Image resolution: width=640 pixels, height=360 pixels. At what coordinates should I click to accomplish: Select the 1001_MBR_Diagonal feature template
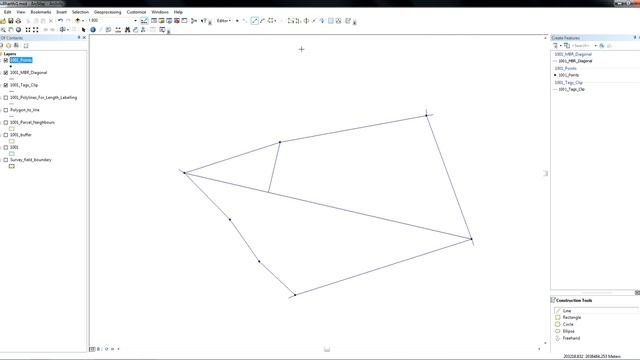(575, 61)
